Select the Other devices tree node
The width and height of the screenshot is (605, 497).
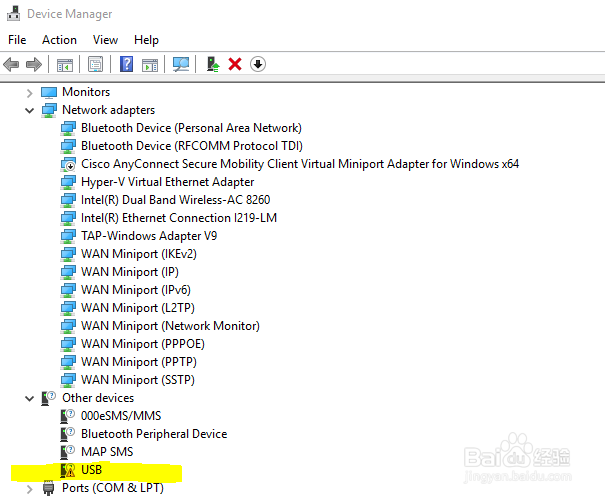[x=98, y=398]
